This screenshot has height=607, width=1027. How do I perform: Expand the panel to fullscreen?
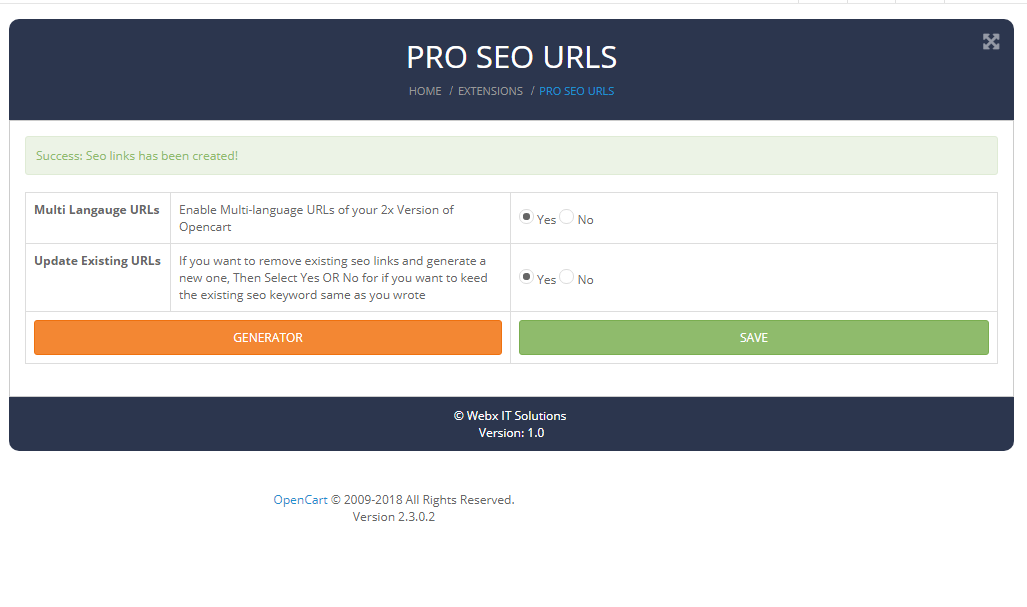tap(991, 42)
